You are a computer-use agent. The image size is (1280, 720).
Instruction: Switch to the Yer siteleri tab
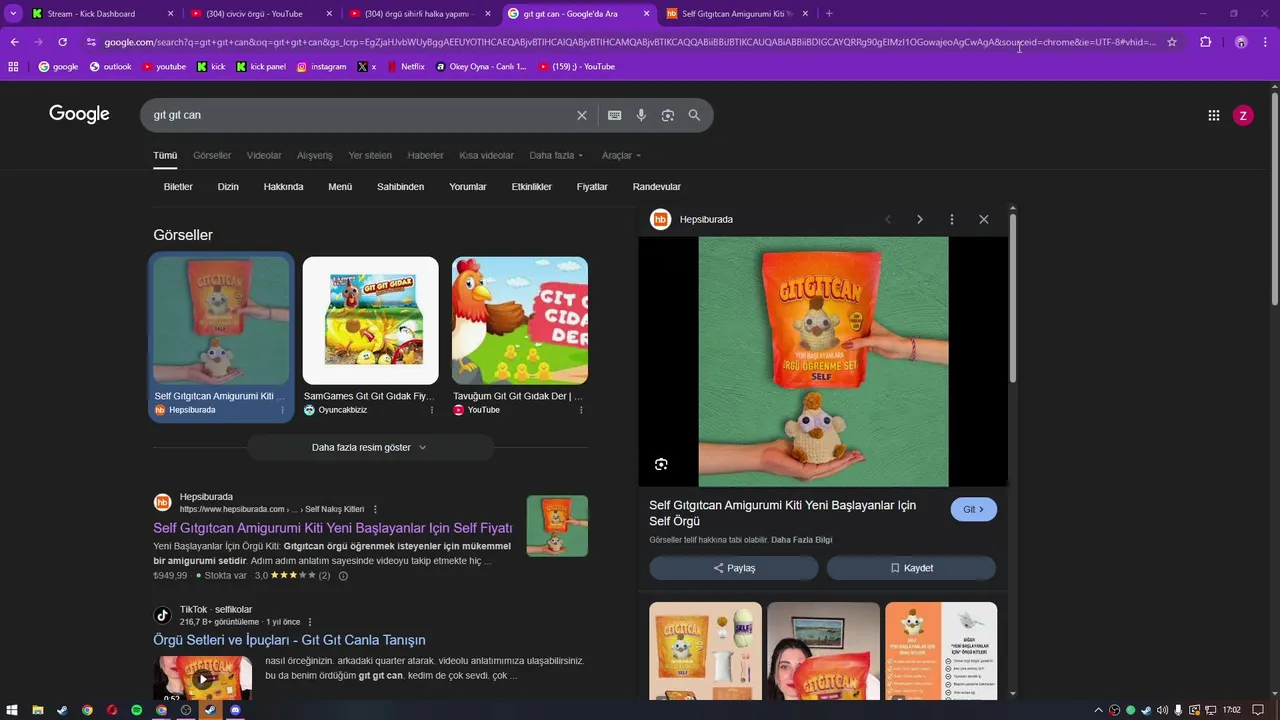(370, 155)
